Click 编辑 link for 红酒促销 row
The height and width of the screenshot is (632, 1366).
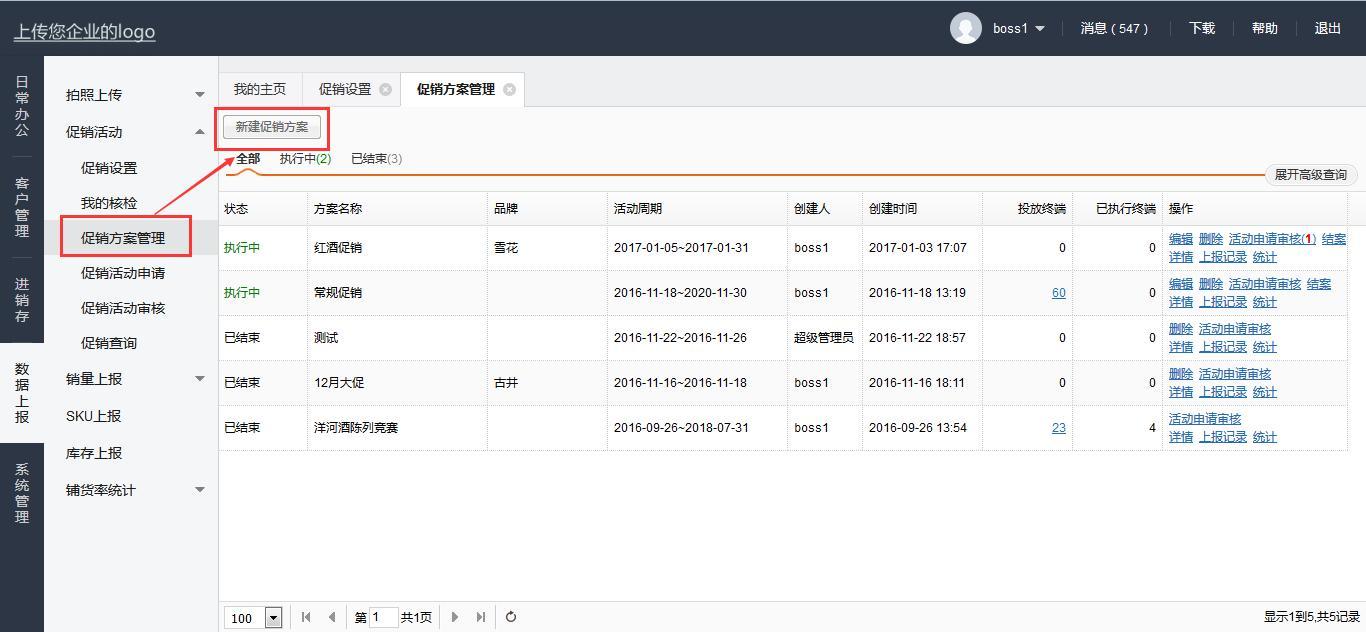point(1180,239)
